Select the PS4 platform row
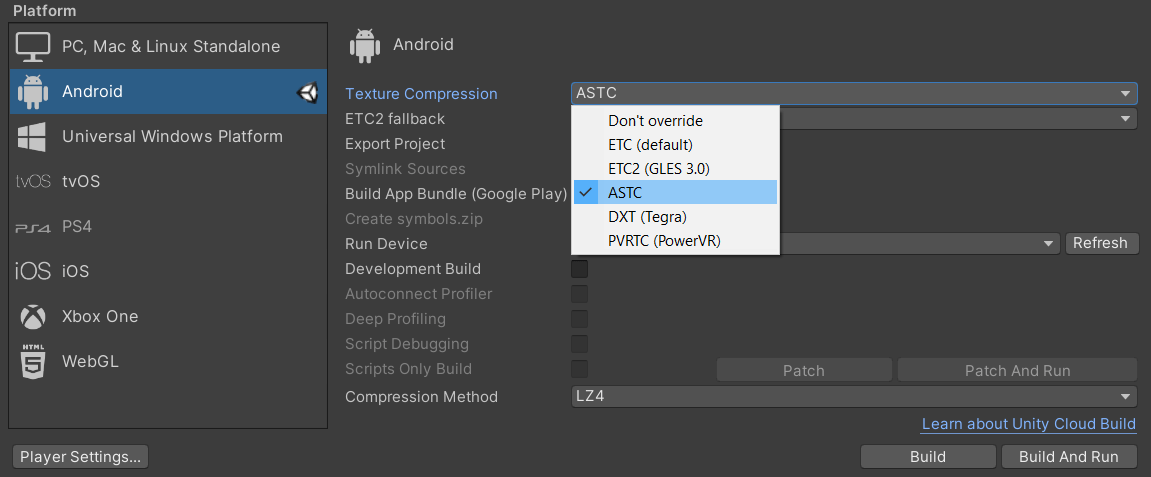Screen dimensions: 1151x477 [x=168, y=227]
